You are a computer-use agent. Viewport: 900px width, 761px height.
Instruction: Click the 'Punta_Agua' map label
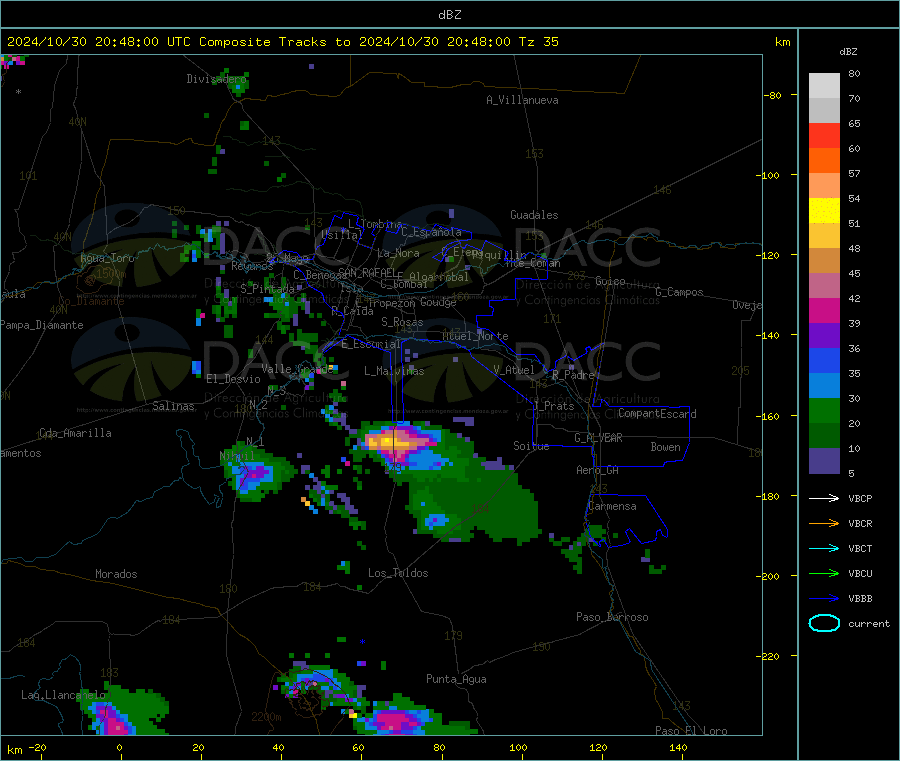tap(456, 679)
